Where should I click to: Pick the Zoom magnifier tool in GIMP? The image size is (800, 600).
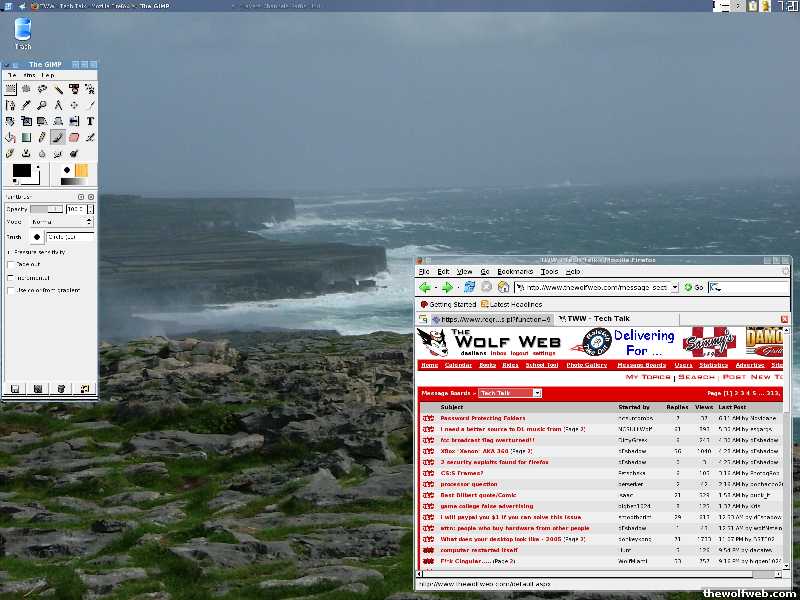(42, 105)
